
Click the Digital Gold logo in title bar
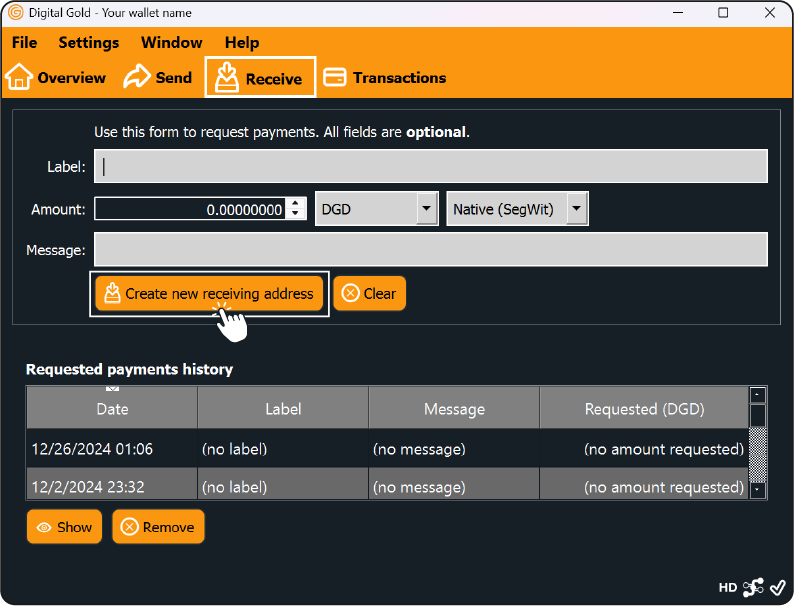(15, 13)
